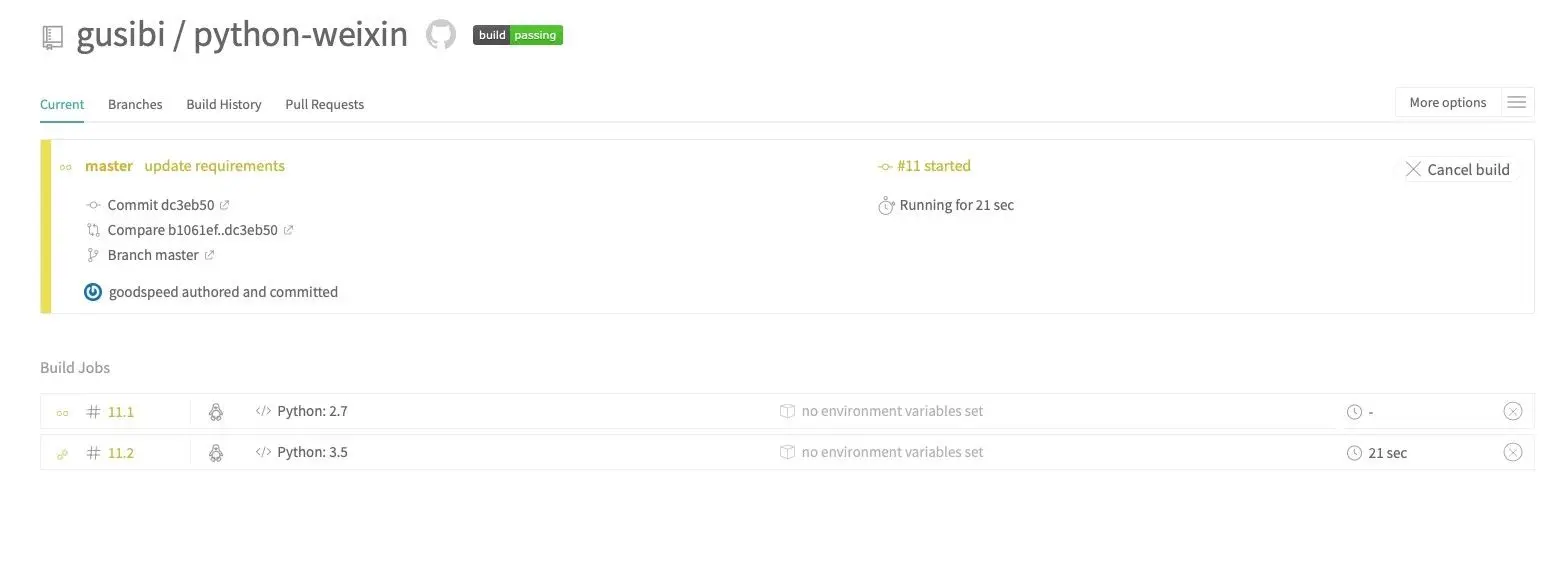The width and height of the screenshot is (1543, 576).
Task: Click the clock icon in job 11.2 row
Action: pyautogui.click(x=1354, y=453)
